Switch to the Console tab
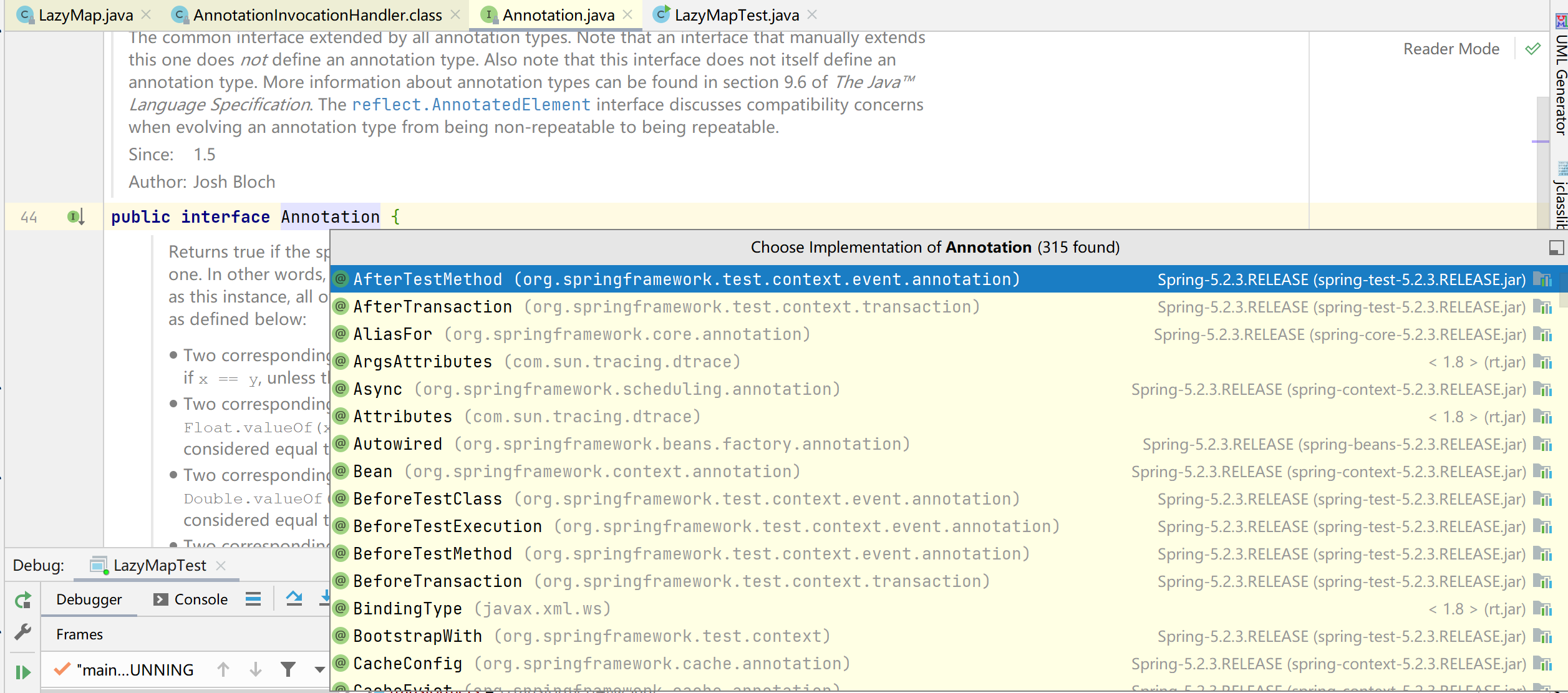 [191, 599]
